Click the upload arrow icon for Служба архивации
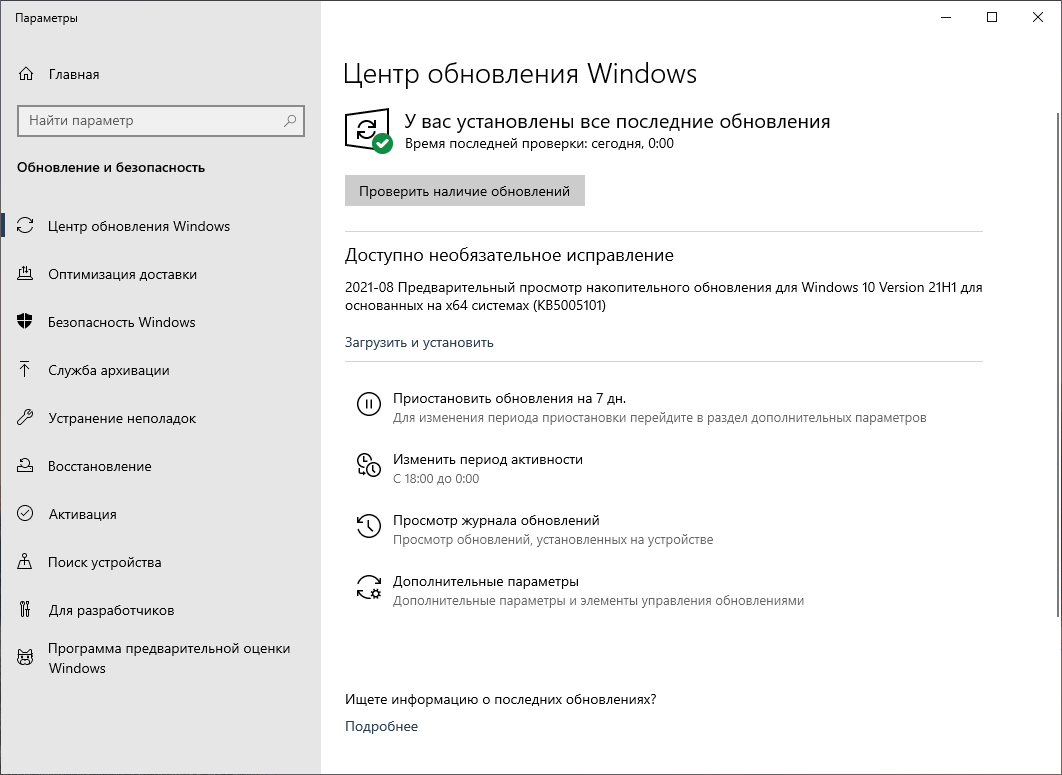This screenshot has height=775, width=1062. (26, 370)
